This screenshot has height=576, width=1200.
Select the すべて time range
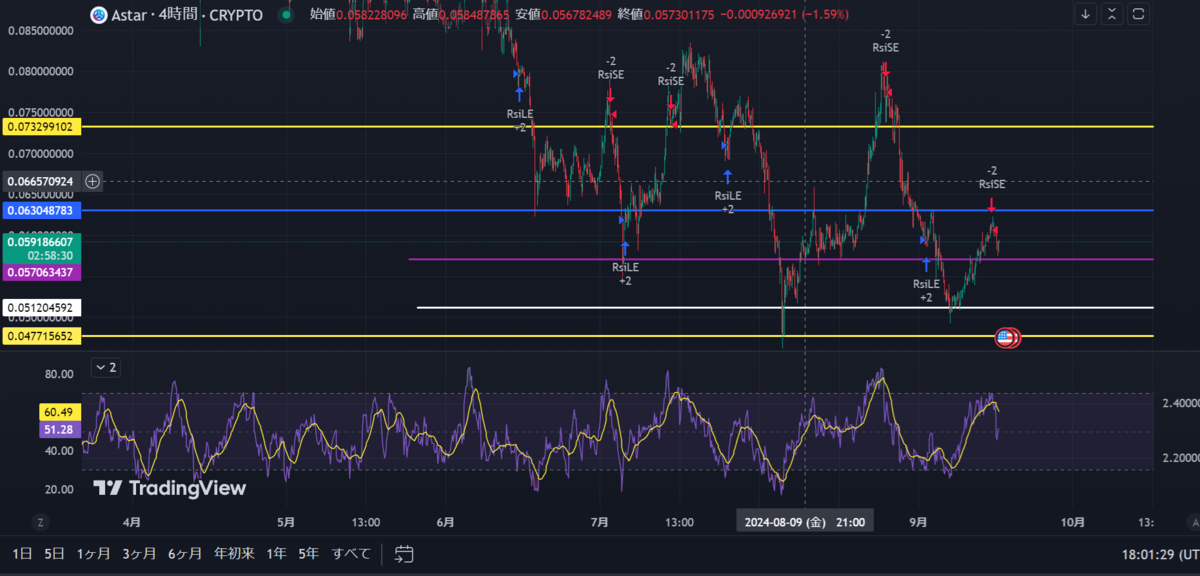(351, 553)
